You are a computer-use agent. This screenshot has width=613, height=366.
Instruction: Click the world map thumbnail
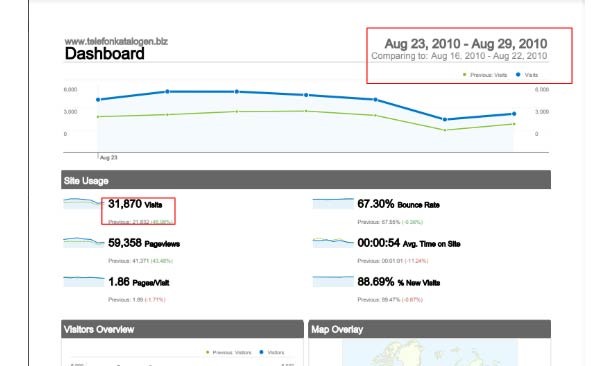click(x=430, y=353)
